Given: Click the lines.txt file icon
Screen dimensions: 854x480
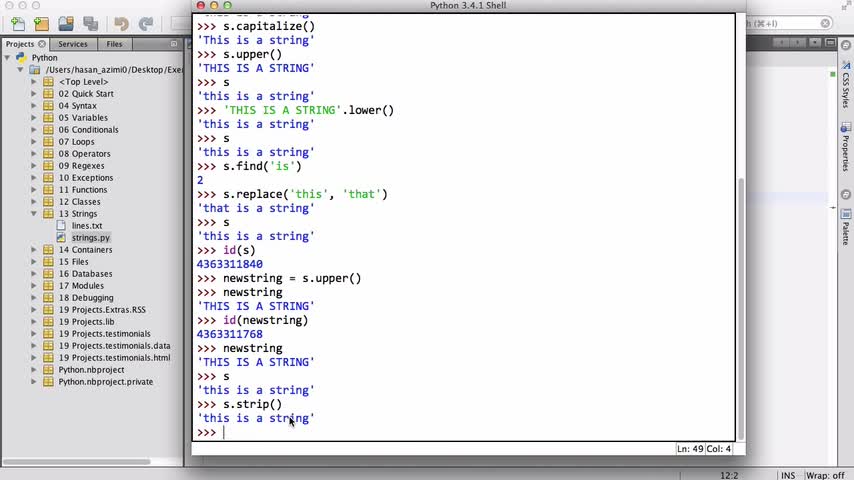Looking at the screenshot, I should tap(61, 226).
